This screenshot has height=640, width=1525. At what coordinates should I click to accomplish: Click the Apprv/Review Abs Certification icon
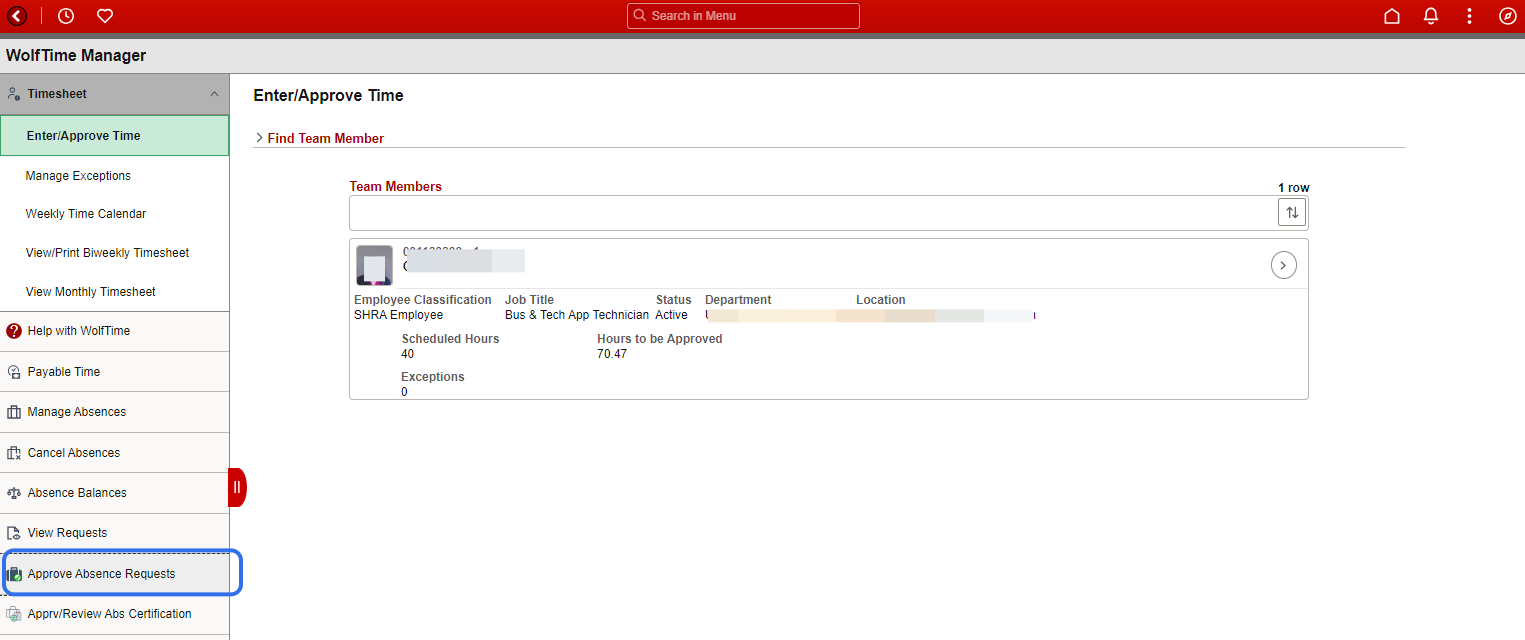point(14,614)
